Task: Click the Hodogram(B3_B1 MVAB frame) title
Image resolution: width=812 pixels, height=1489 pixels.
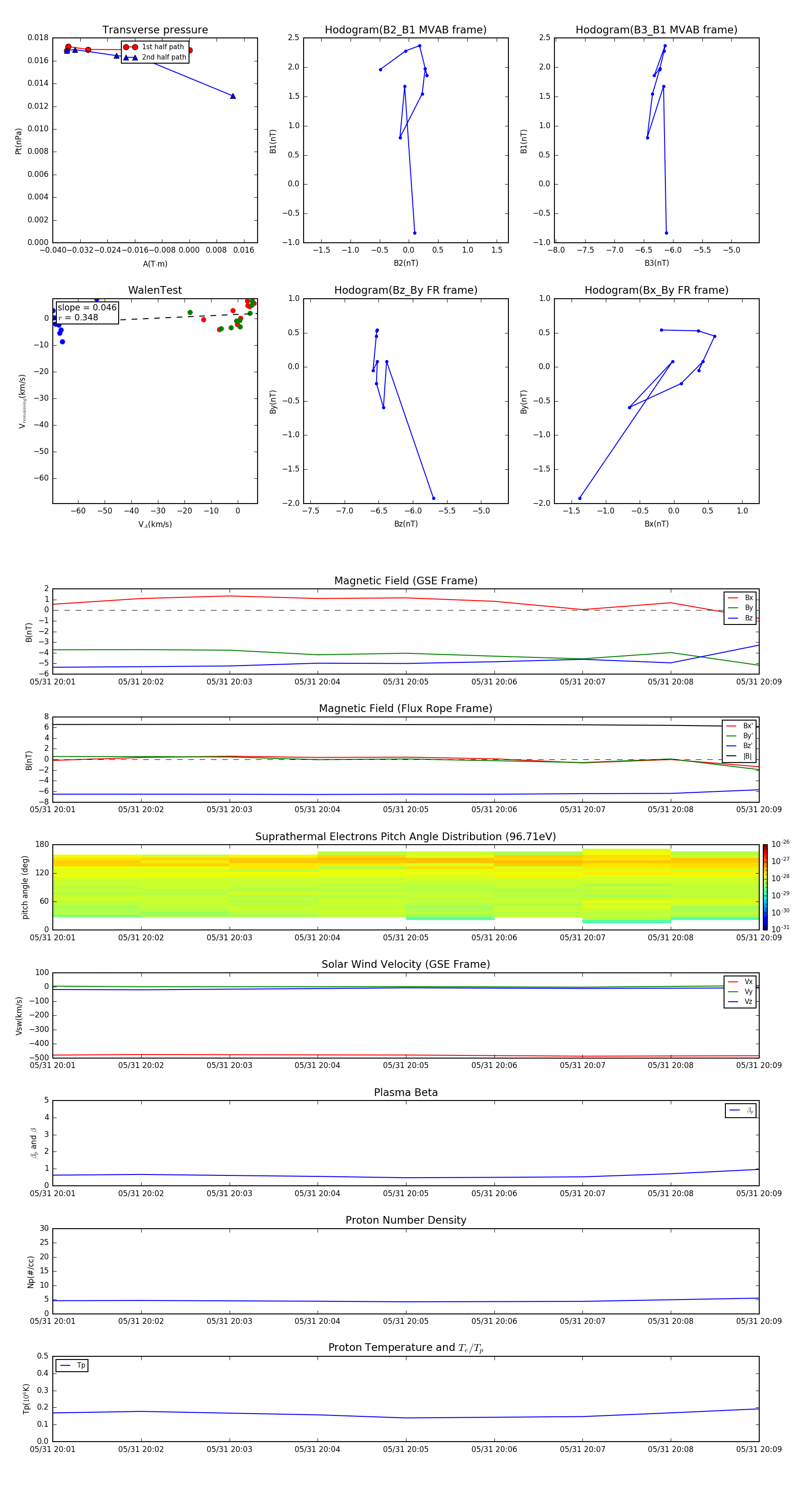Action: pos(656,30)
